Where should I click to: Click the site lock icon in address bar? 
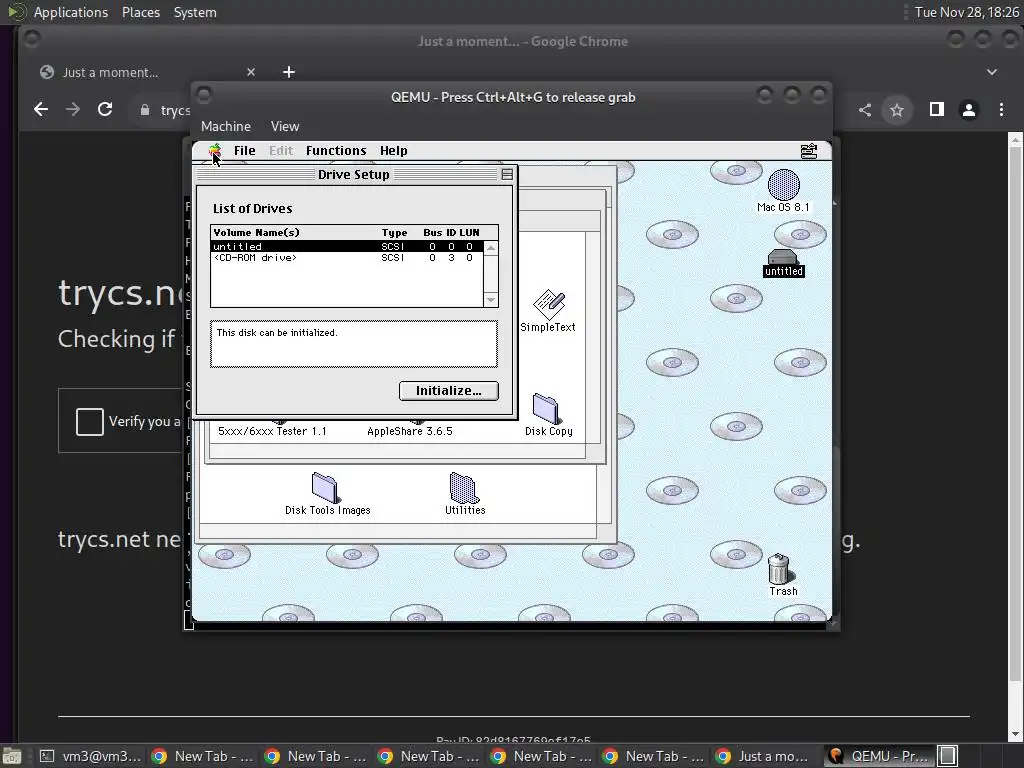(x=145, y=110)
